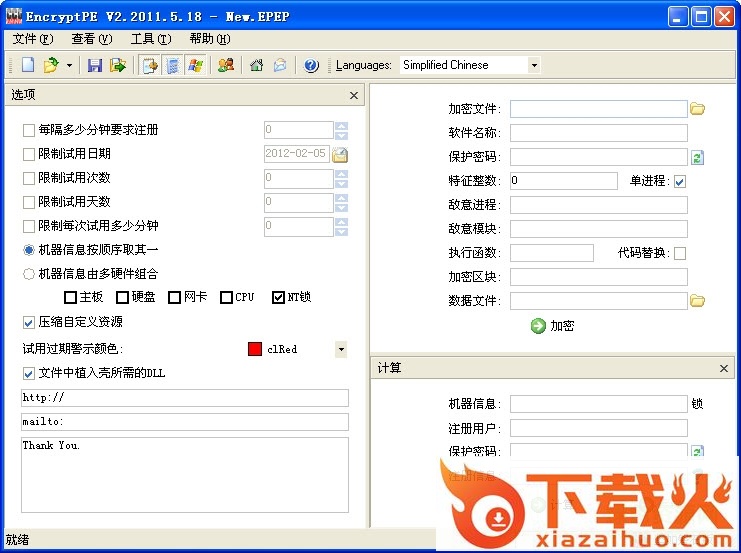The width and height of the screenshot is (741, 553).
Task: Open the 工具(T) menu
Action: pos(150,39)
